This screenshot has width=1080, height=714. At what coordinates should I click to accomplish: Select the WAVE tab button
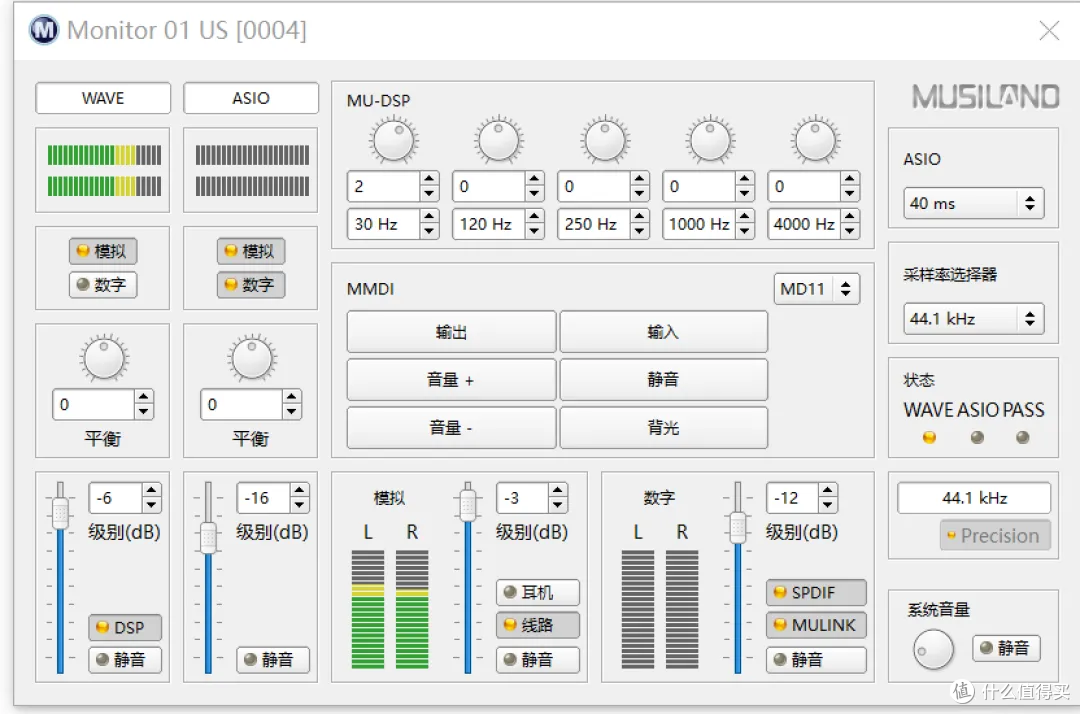(x=103, y=98)
